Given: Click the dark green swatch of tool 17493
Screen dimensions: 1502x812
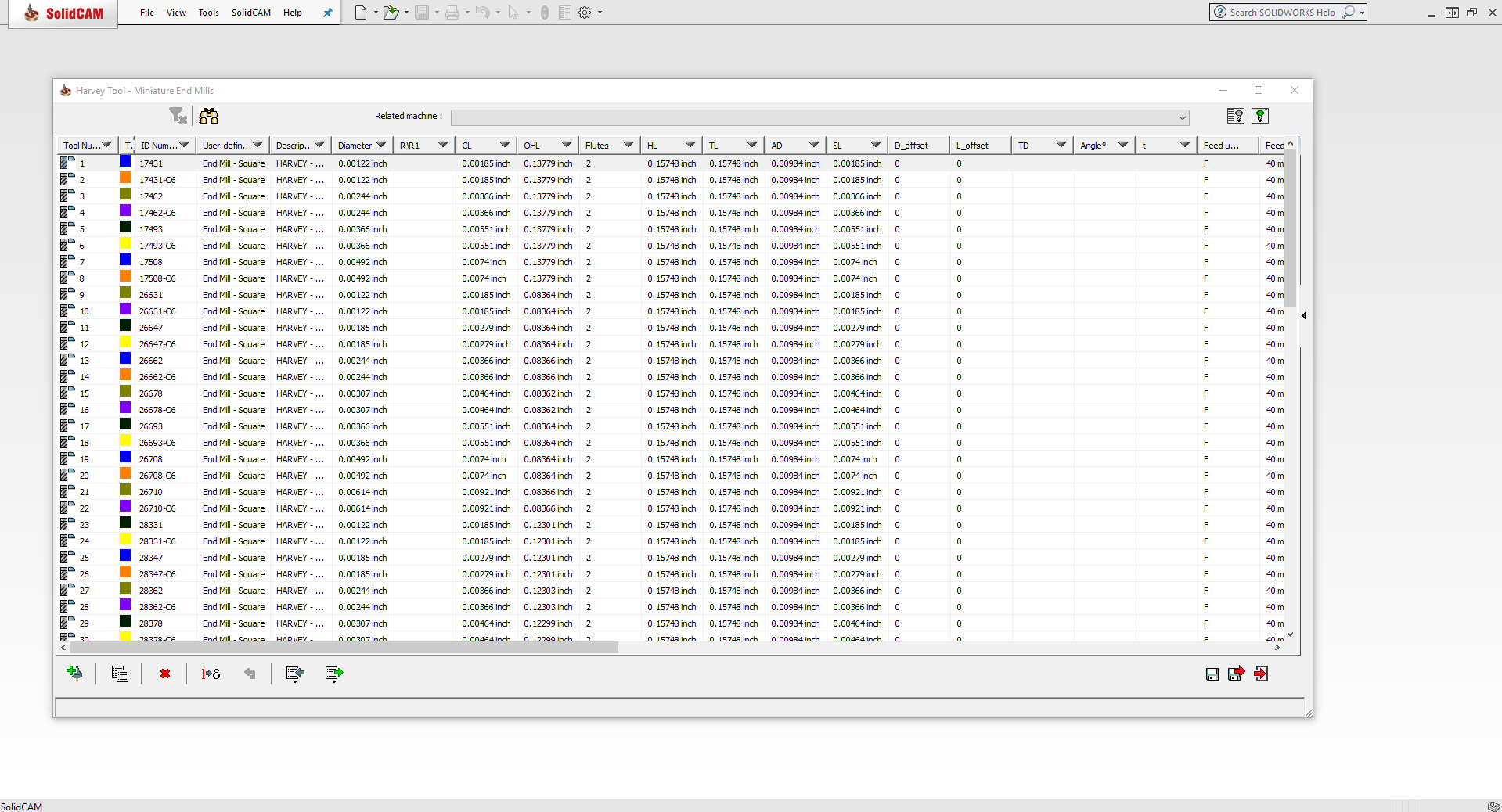Looking at the screenshot, I should [x=125, y=228].
